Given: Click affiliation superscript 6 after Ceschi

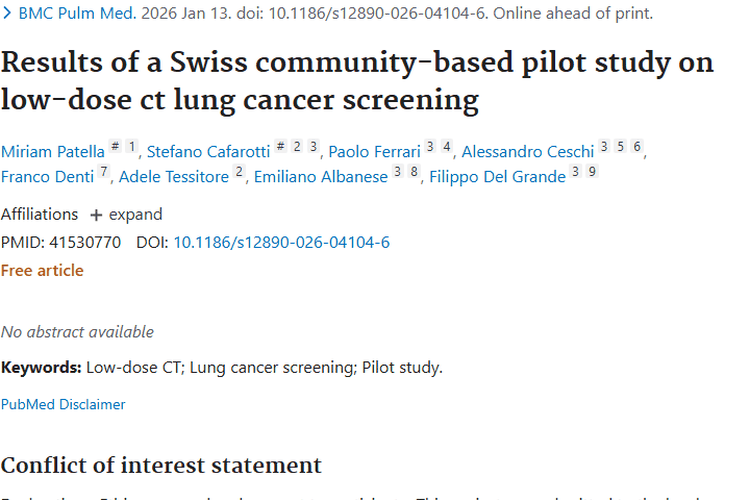Looking at the screenshot, I should 637,148.
